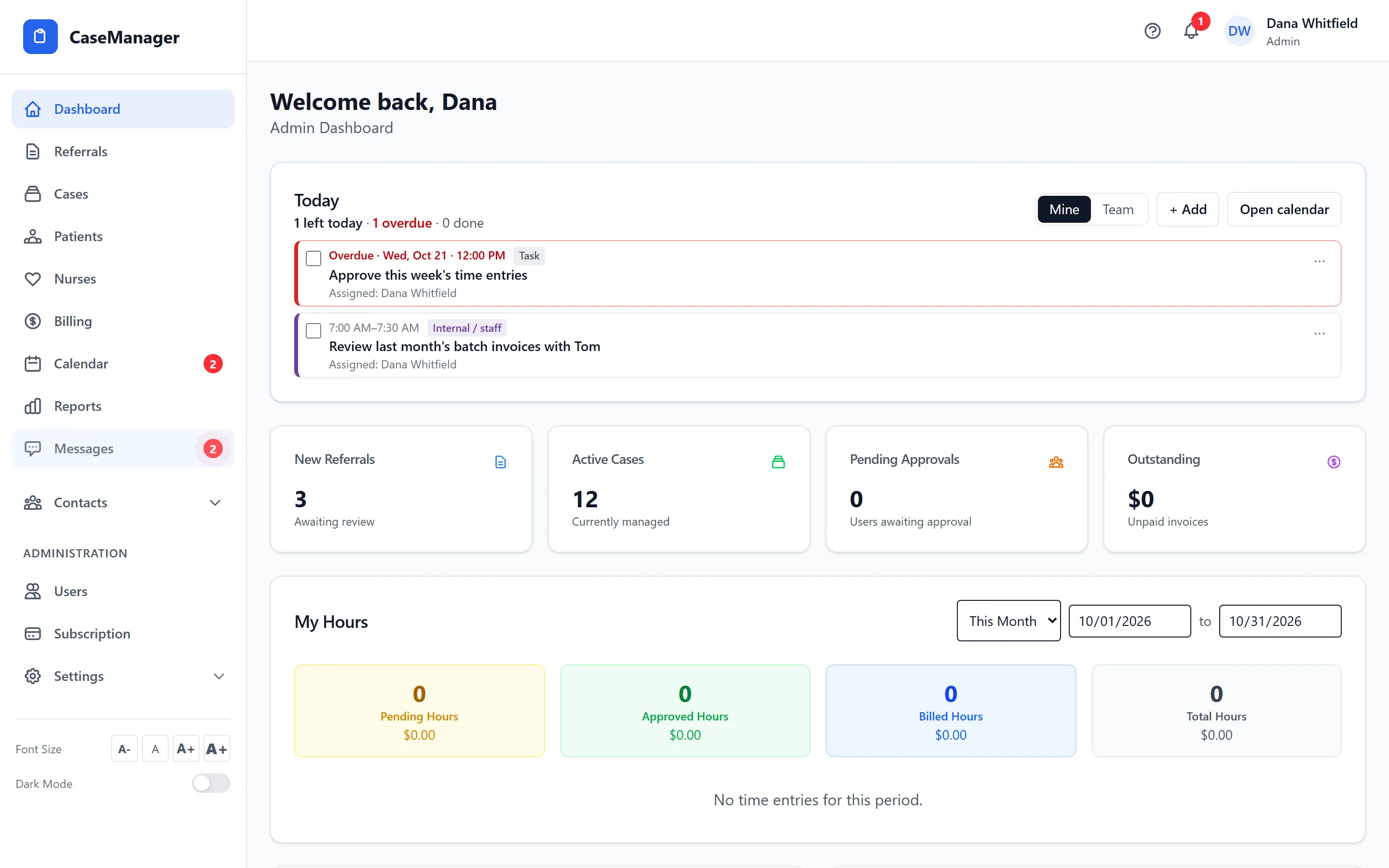The image size is (1389, 868).
Task: Reset font size with the A button
Action: pos(155,748)
